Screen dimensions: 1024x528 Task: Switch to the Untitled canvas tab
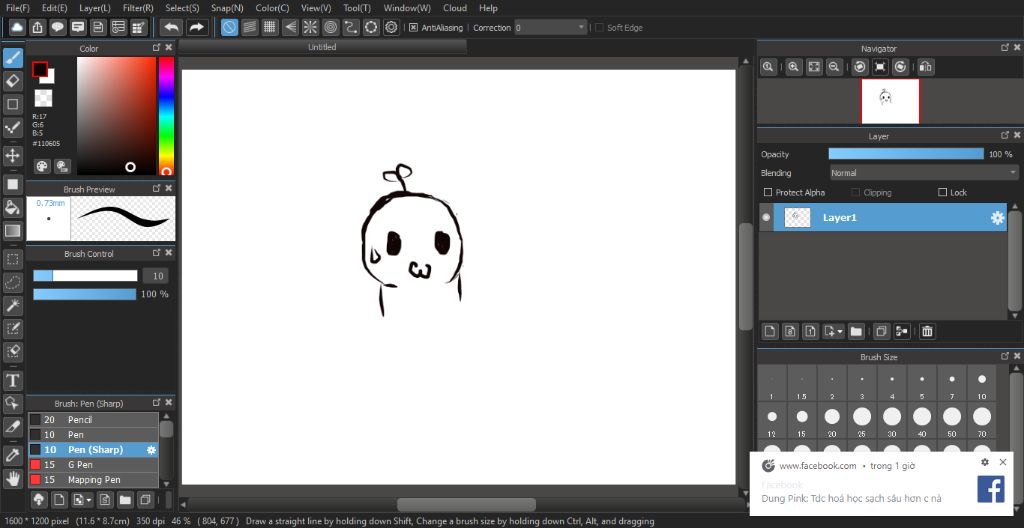(x=322, y=47)
